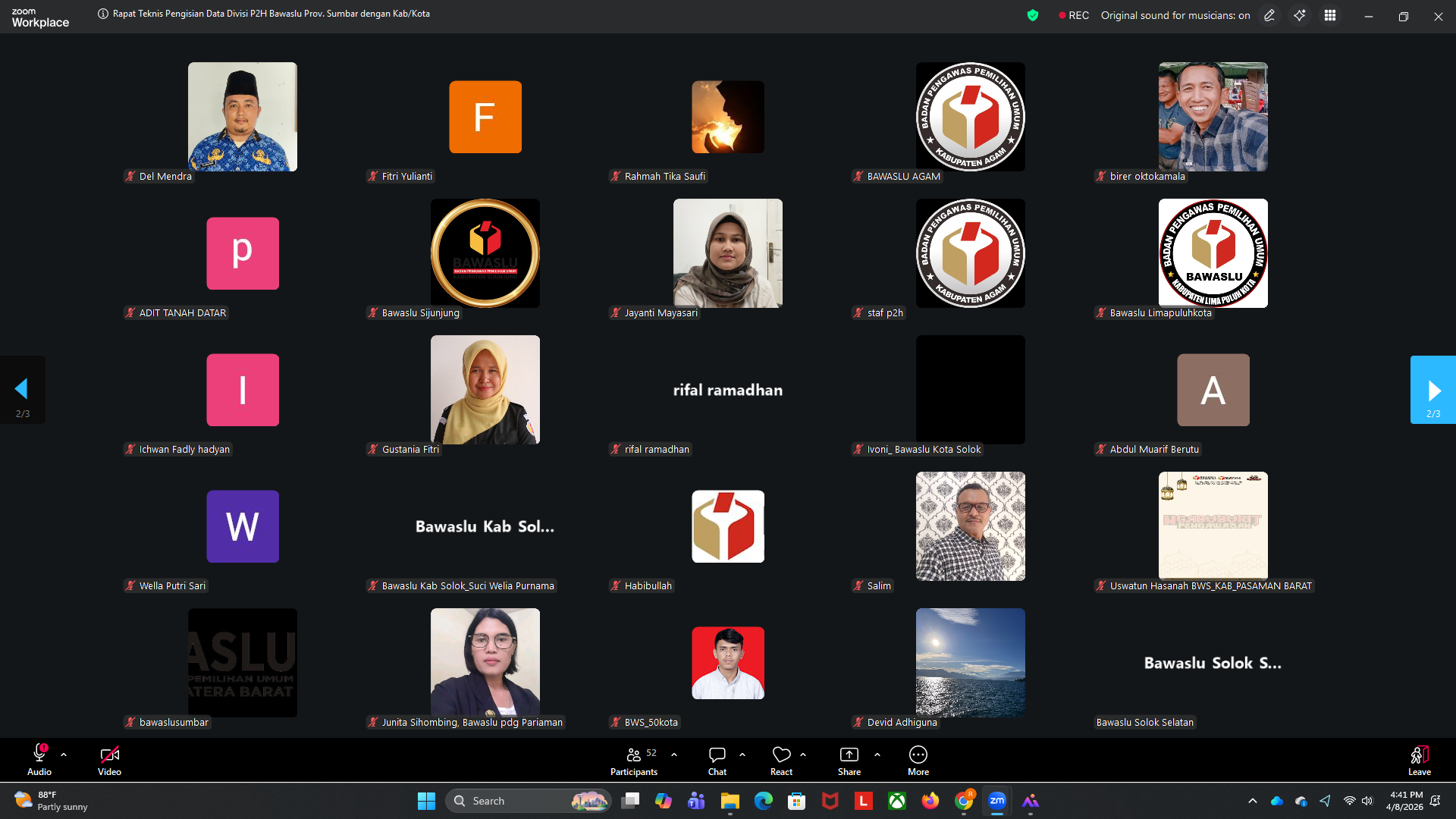The width and height of the screenshot is (1456, 819).
Task: Expand the Audio options arrow
Action: coord(64,755)
